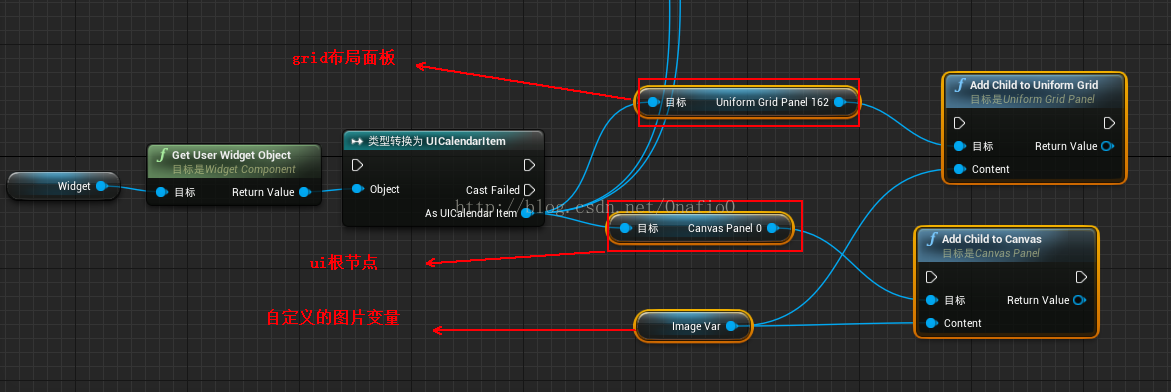Click Add Child to Canvas input exec pin
The image size is (1171, 392).
931,277
